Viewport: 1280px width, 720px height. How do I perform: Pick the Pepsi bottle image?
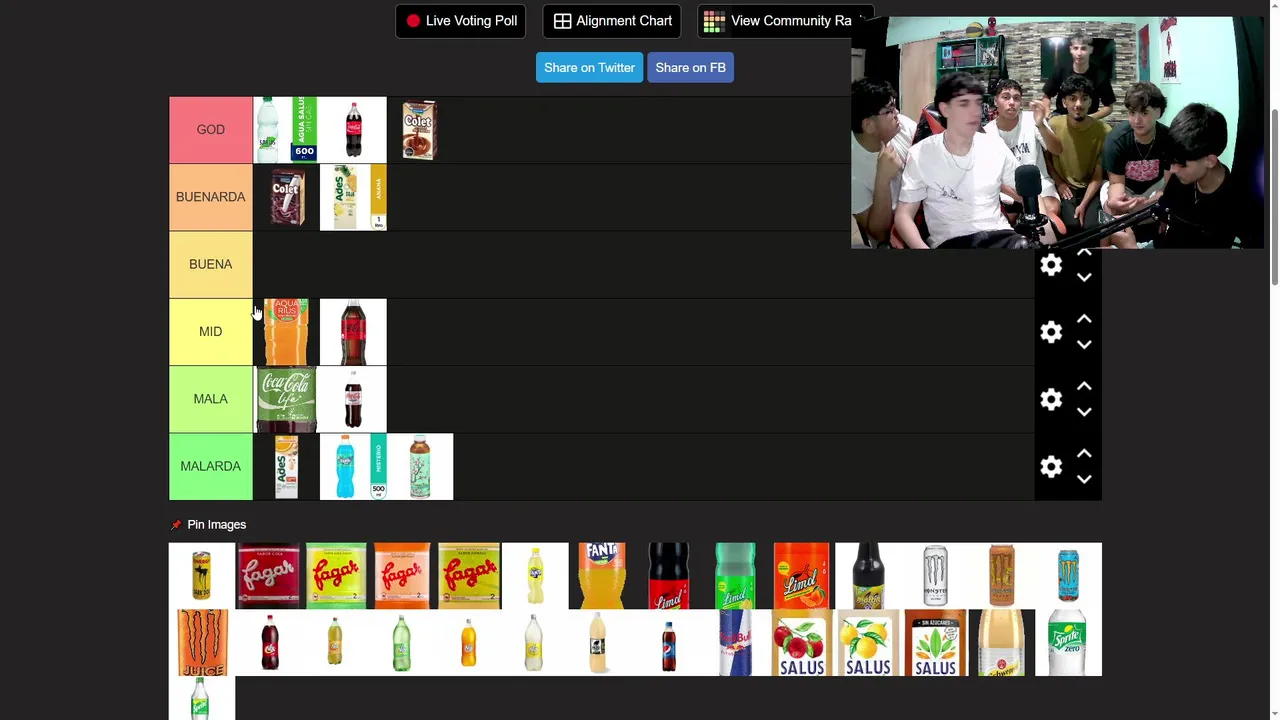pos(669,643)
